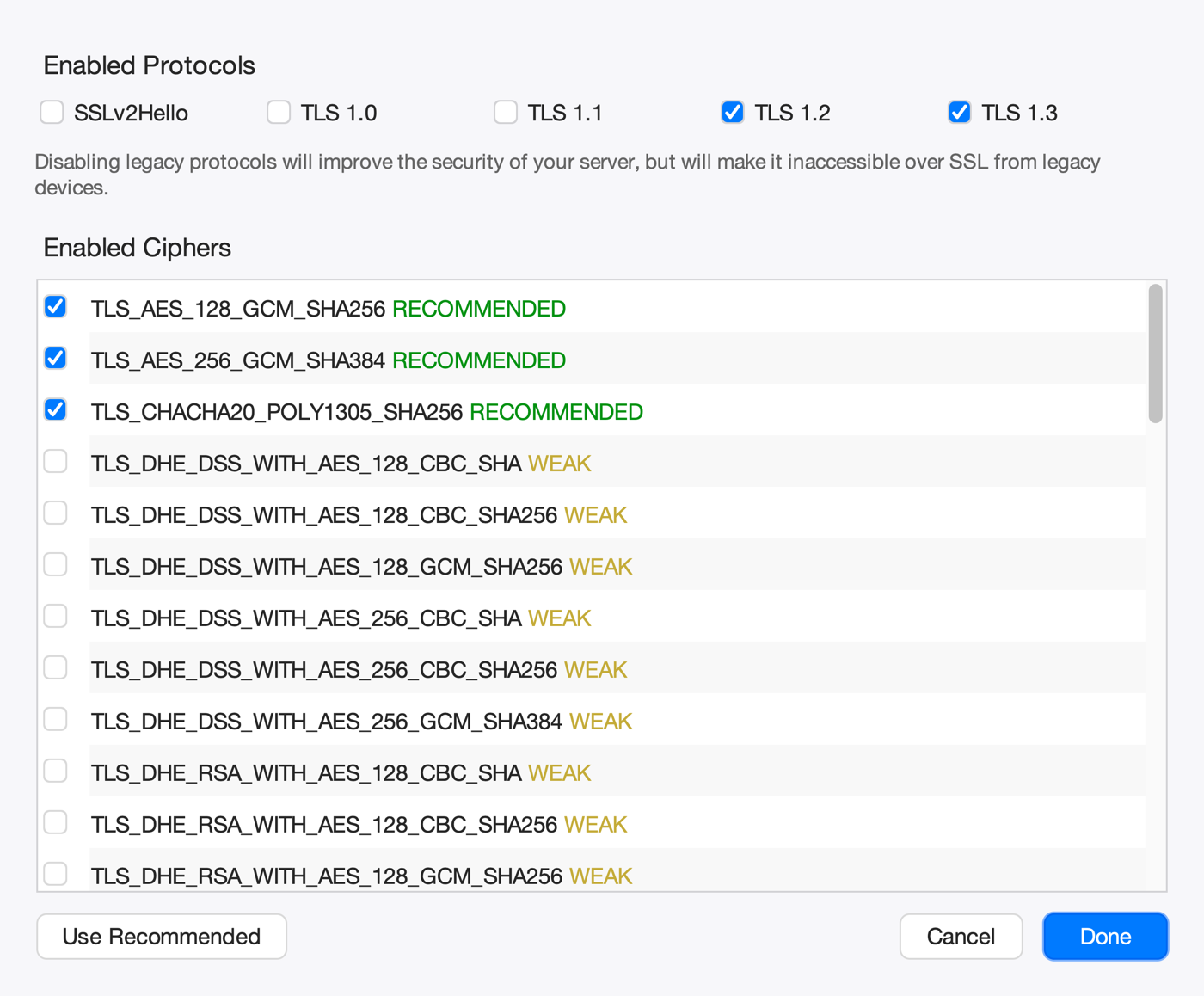Viewport: 1204px width, 996px height.
Task: Click the Enabled Protocols heading
Action: (150, 65)
